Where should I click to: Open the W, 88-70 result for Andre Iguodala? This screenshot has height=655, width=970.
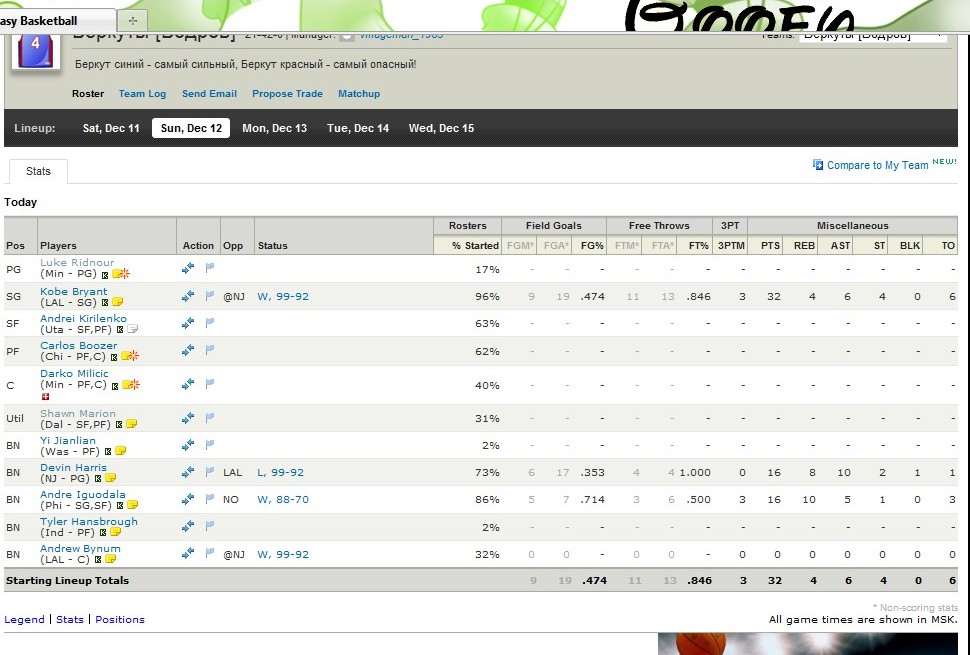pos(283,499)
